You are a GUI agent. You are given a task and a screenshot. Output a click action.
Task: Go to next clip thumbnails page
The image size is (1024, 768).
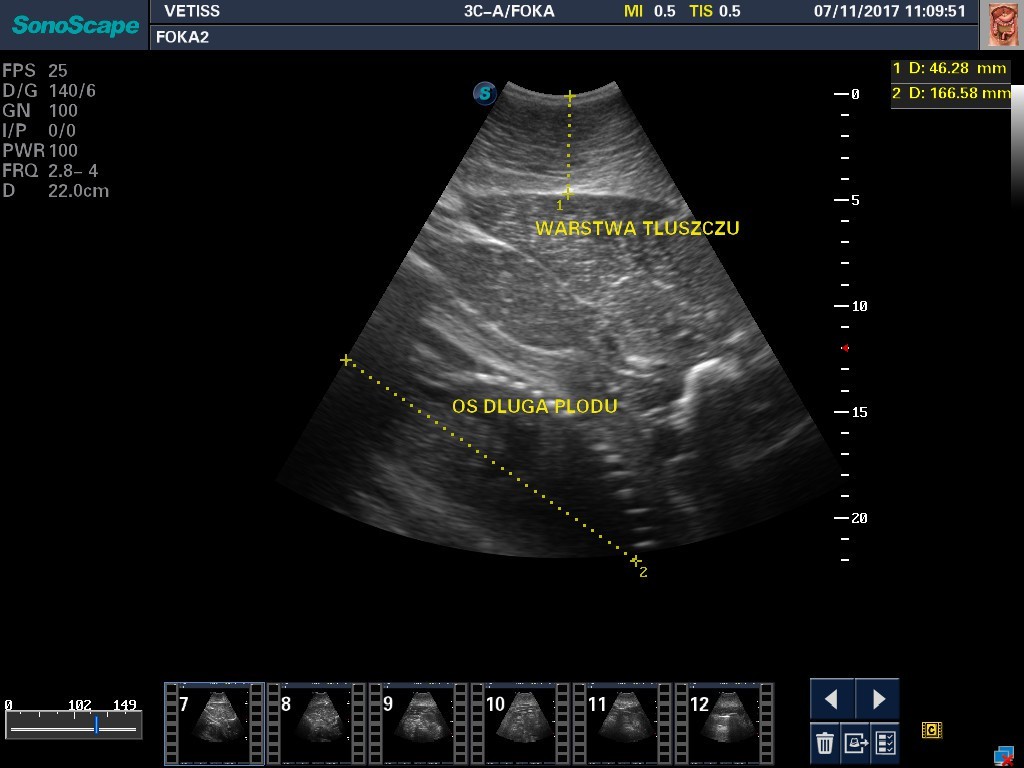877,698
